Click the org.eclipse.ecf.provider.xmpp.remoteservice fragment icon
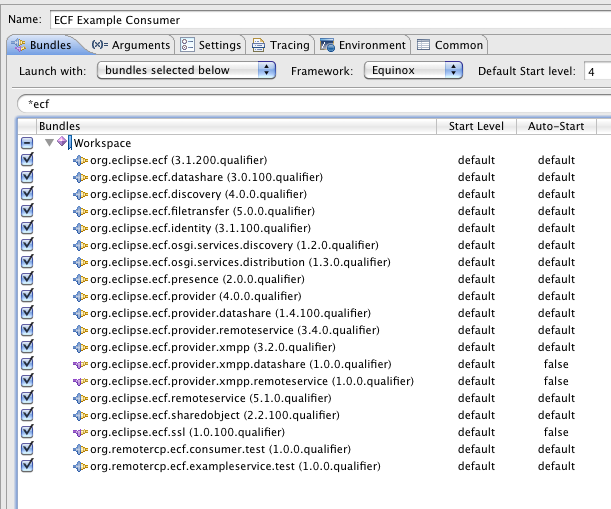The height and width of the screenshot is (509, 611). pos(80,381)
